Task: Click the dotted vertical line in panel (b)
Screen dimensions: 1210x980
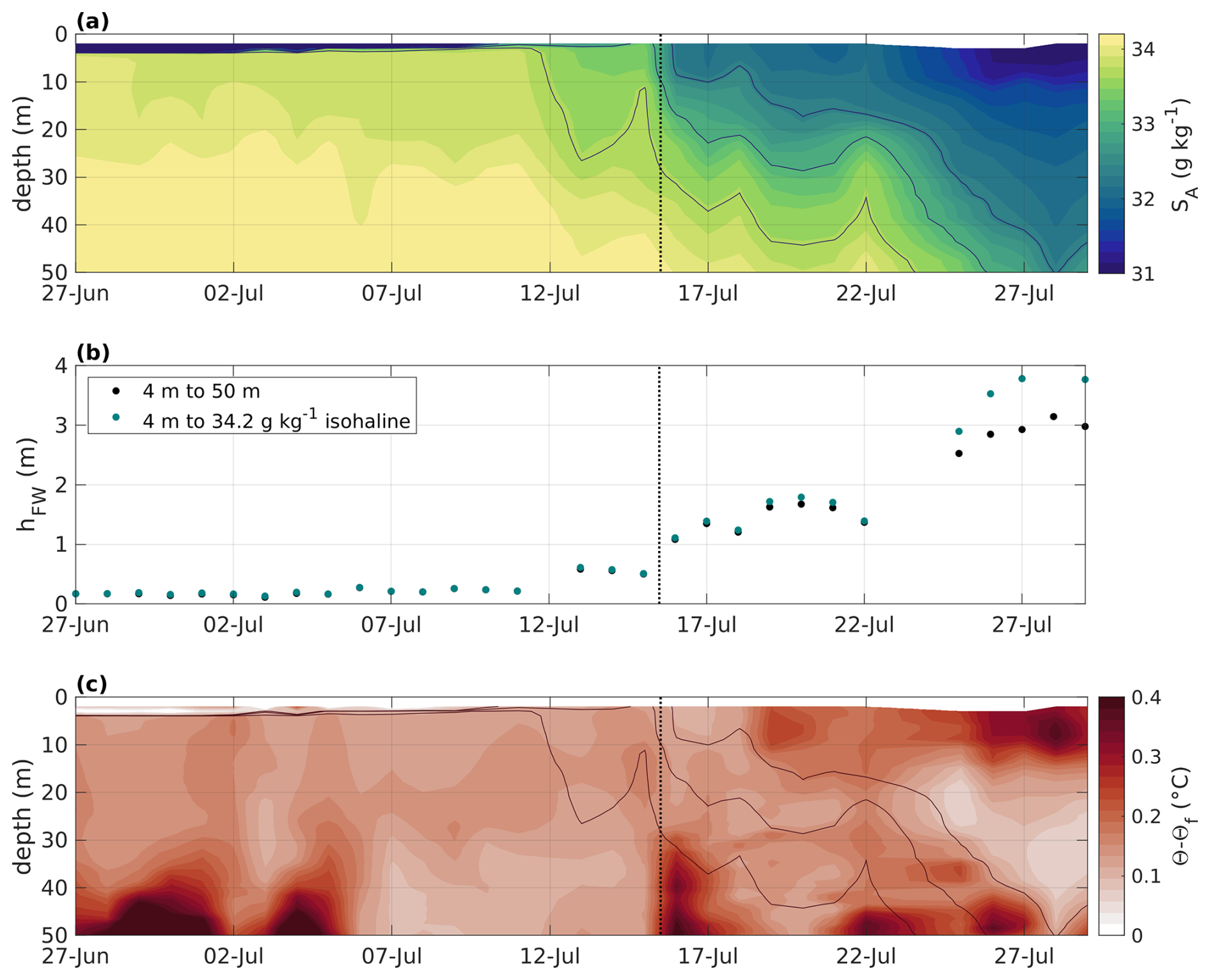Action: click(659, 485)
